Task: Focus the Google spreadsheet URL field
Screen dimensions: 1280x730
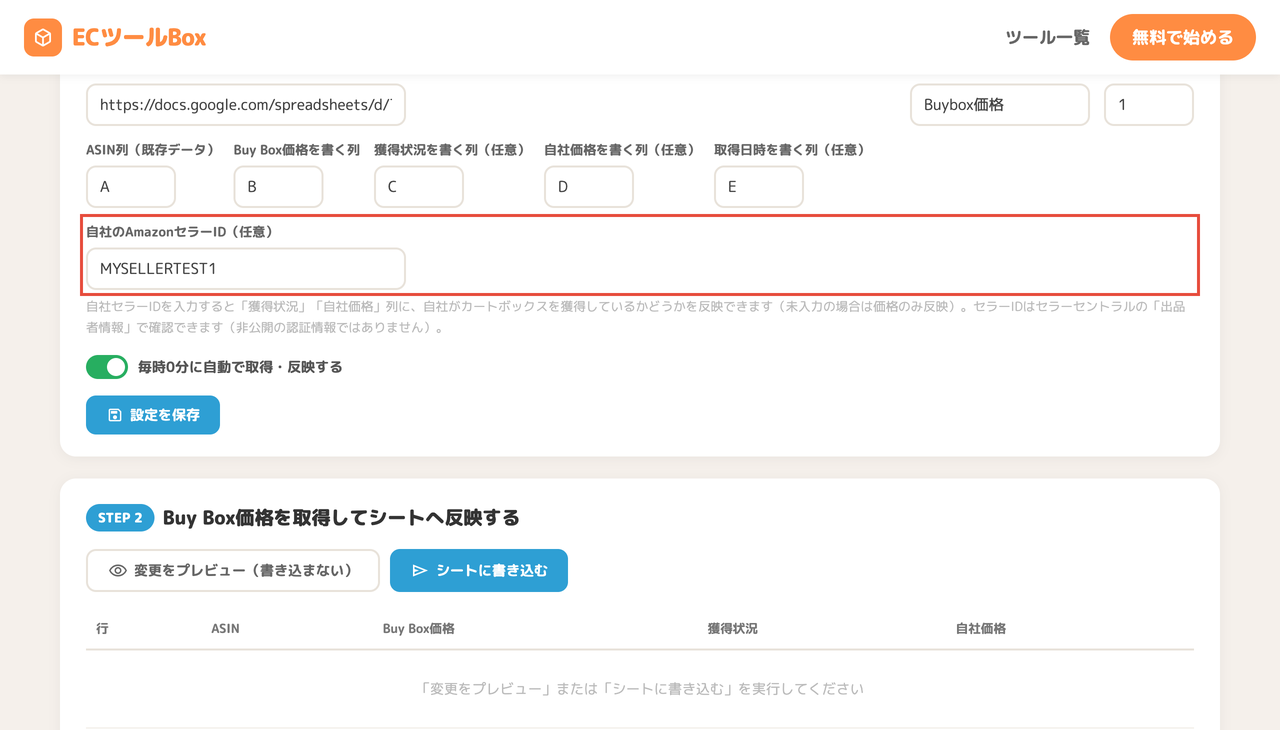Action: tap(246, 104)
